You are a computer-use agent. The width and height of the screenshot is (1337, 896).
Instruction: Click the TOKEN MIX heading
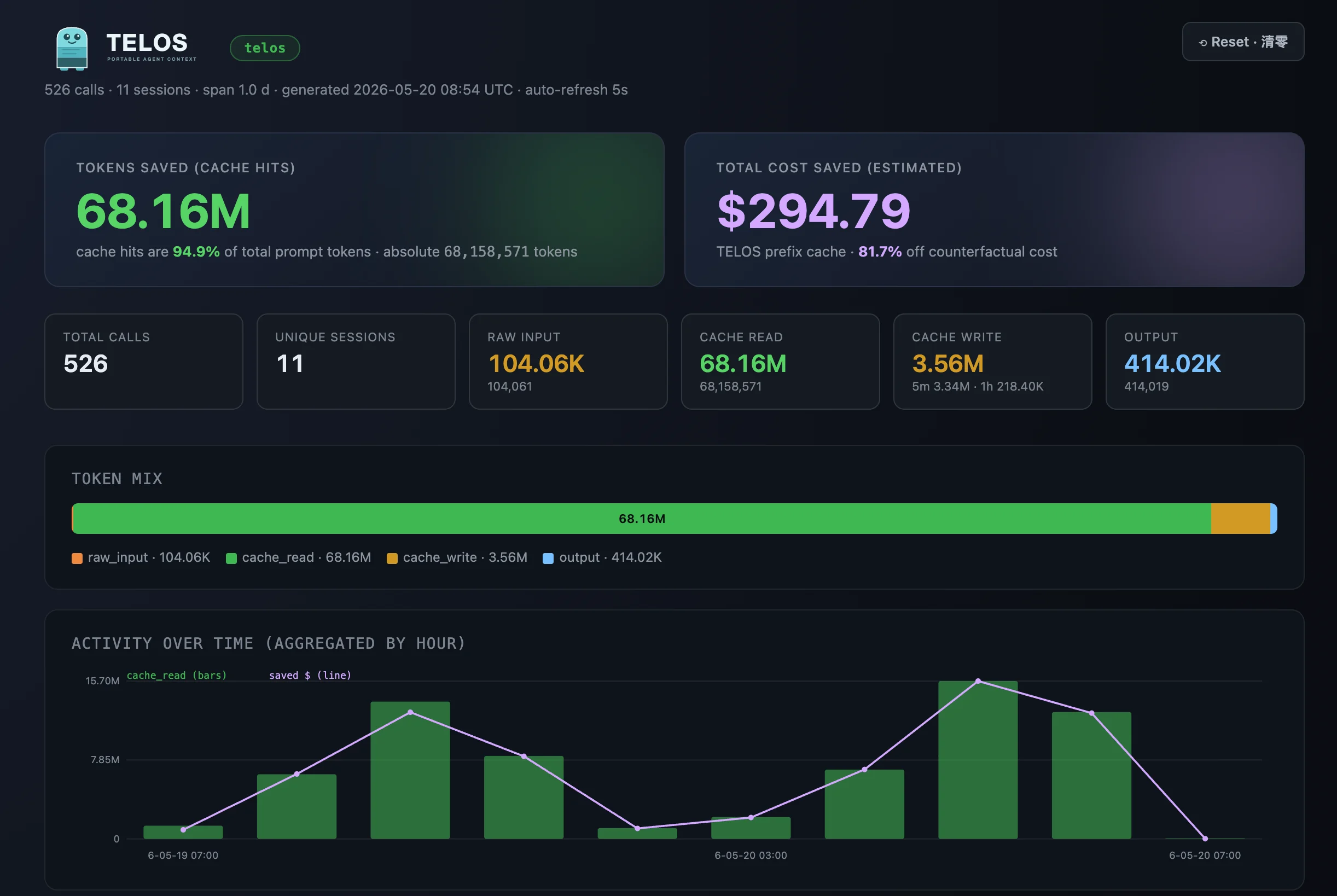click(x=117, y=478)
